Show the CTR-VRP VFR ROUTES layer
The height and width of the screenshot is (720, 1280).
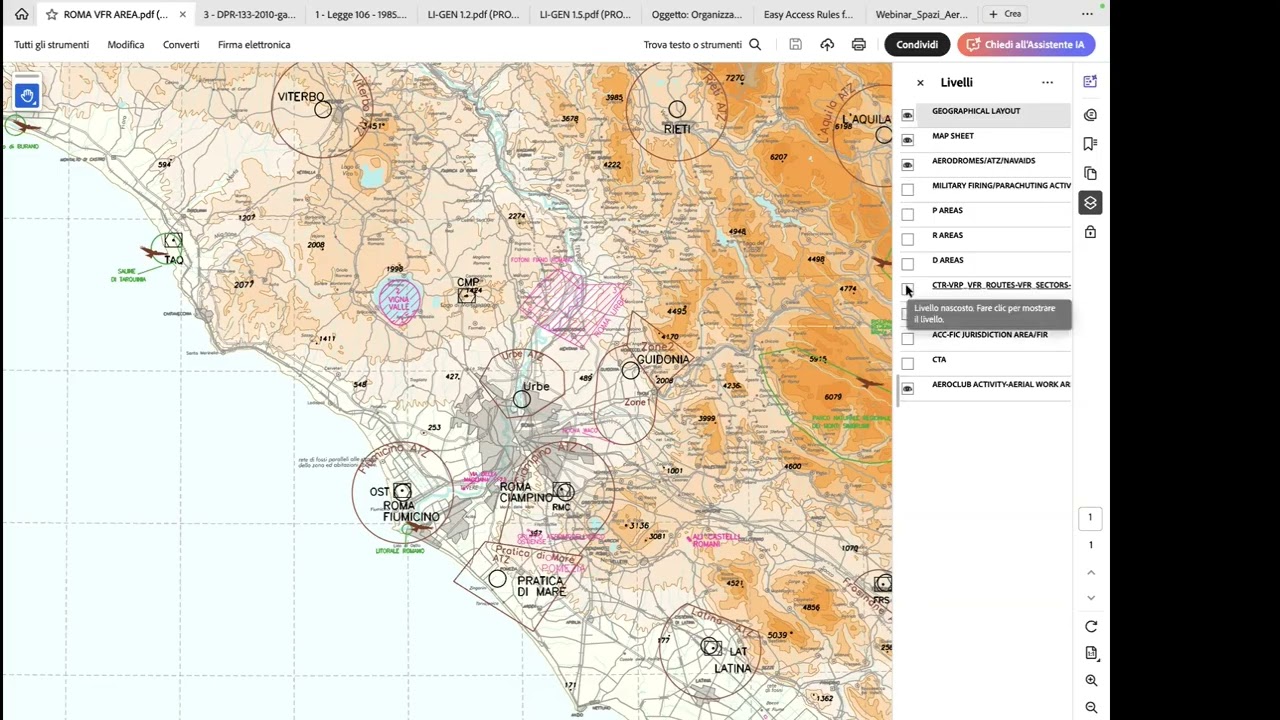(908, 289)
